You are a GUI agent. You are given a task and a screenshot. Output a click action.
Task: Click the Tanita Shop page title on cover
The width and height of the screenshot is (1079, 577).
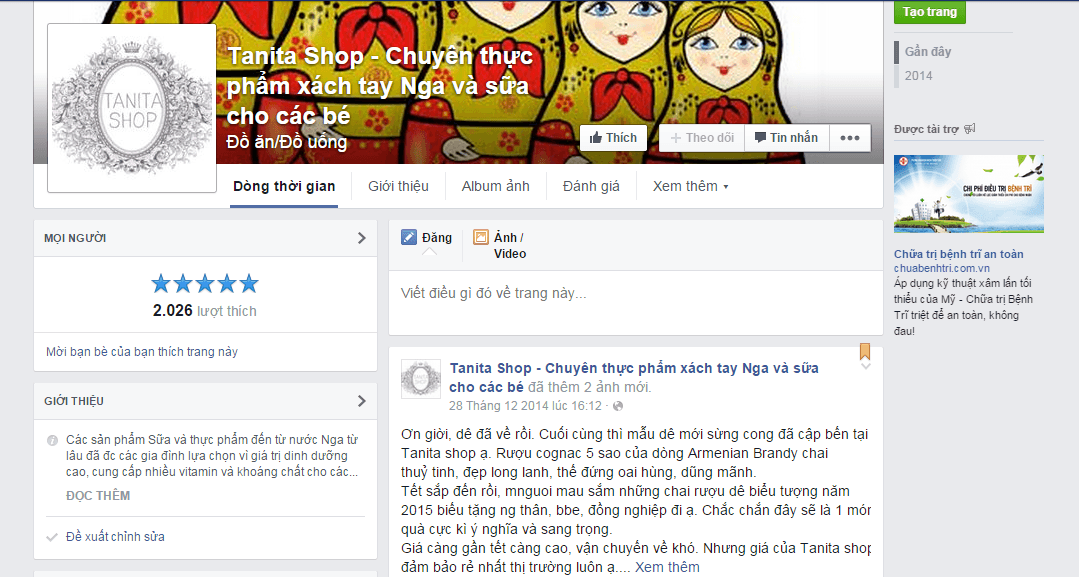point(380,86)
